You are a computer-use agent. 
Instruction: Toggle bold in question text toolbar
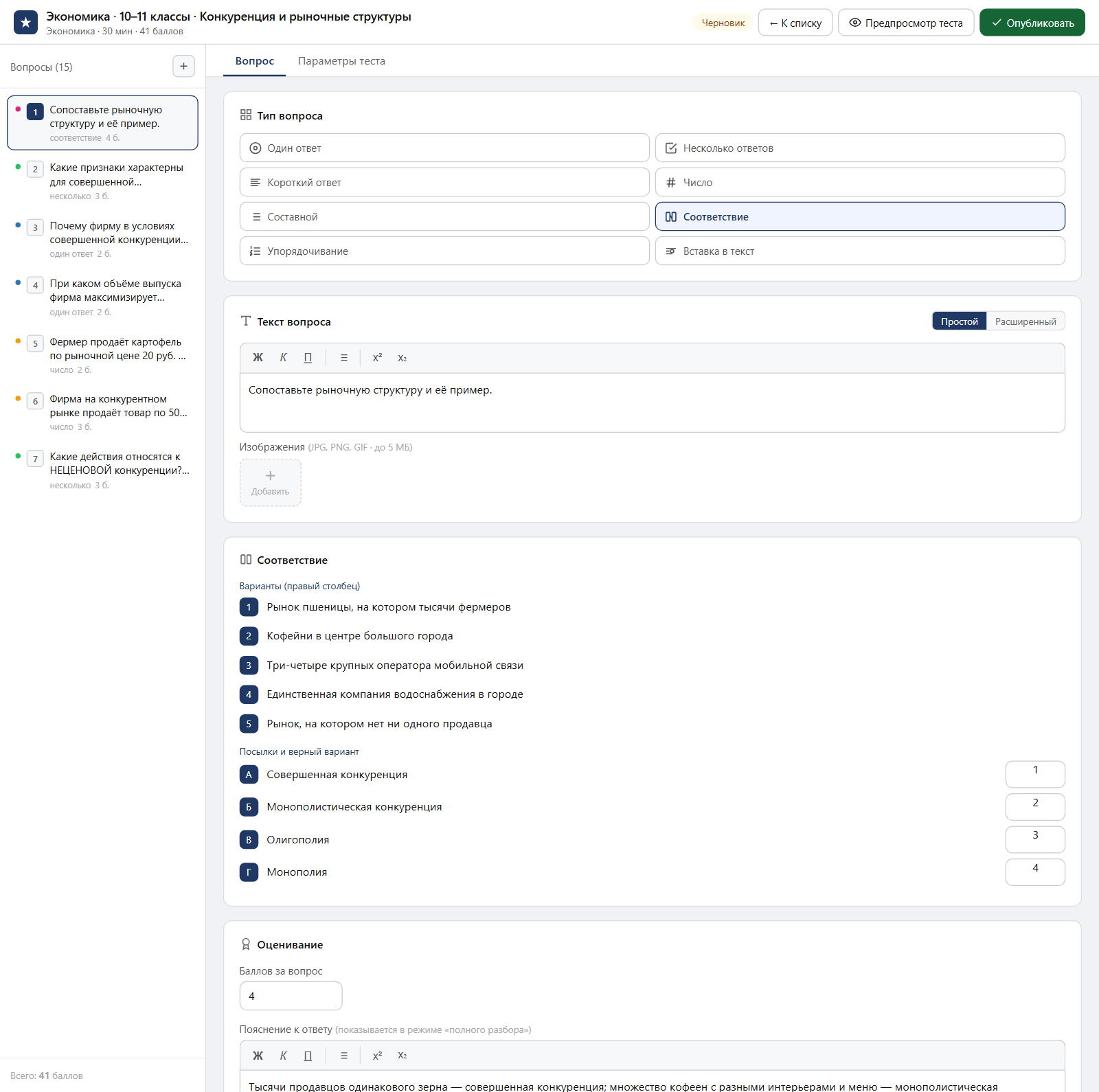(x=258, y=358)
